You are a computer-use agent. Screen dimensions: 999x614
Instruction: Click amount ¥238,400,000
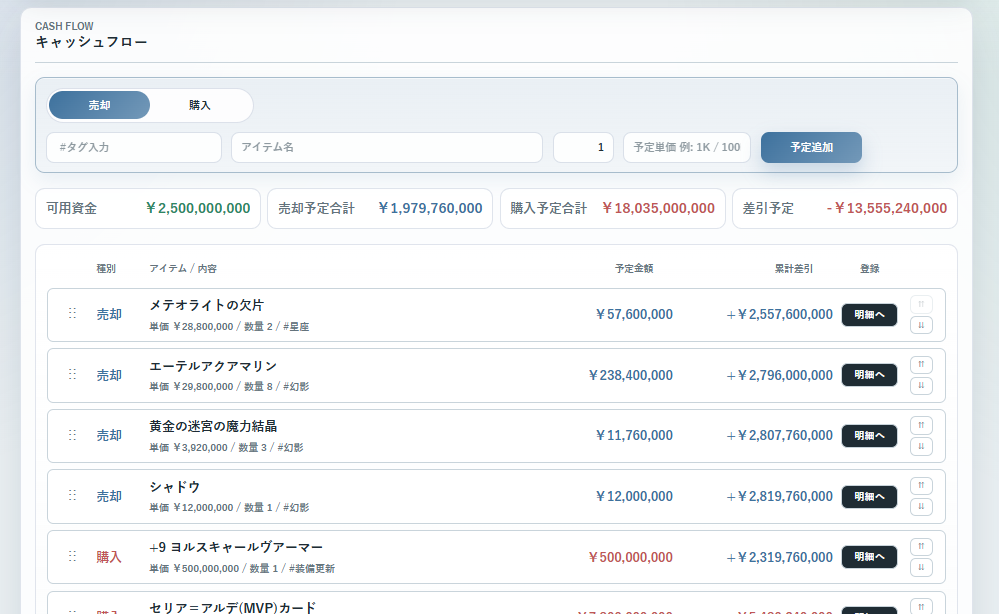click(x=630, y=375)
